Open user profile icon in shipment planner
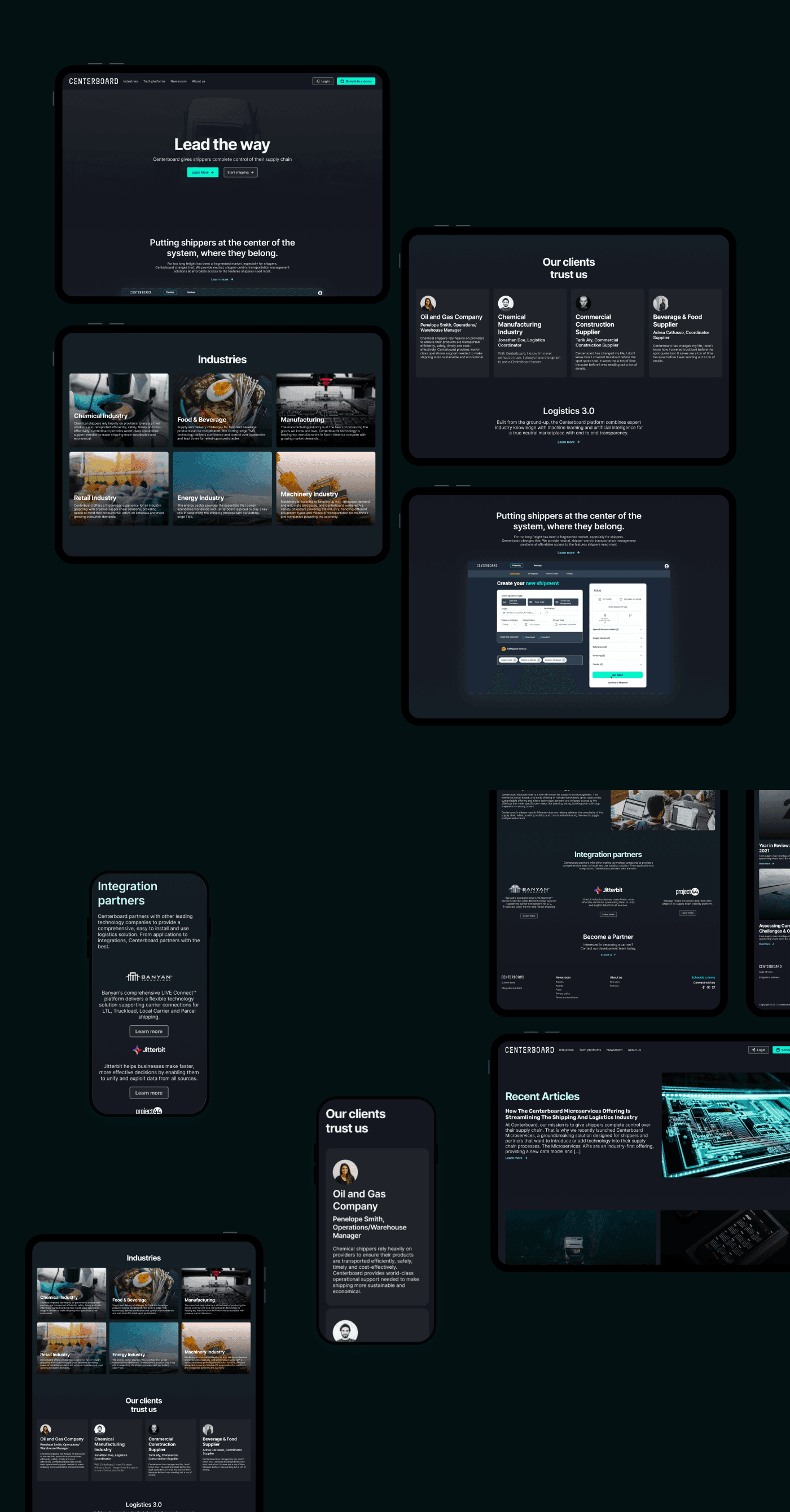 667,566
